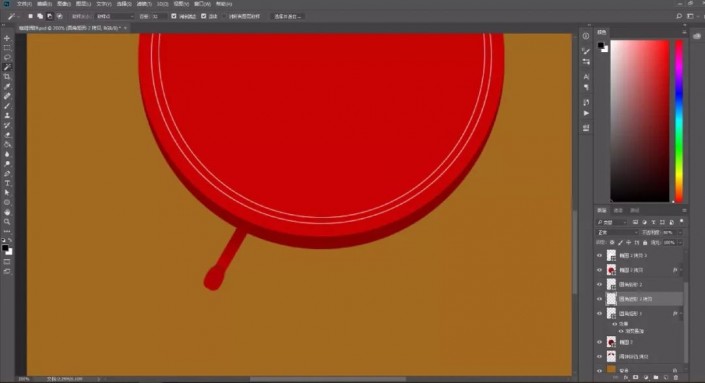Open the Edit menu
This screenshot has height=383, width=705.
pyautogui.click(x=44, y=4)
